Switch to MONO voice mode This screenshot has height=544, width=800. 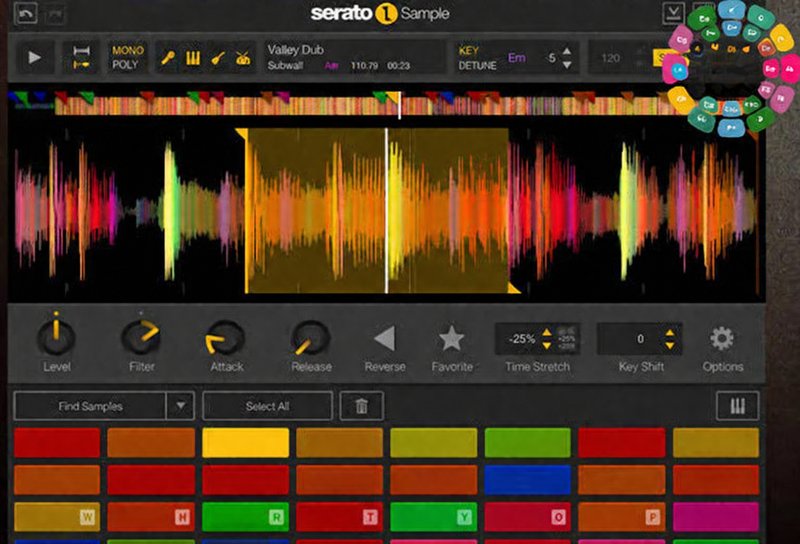(x=128, y=50)
